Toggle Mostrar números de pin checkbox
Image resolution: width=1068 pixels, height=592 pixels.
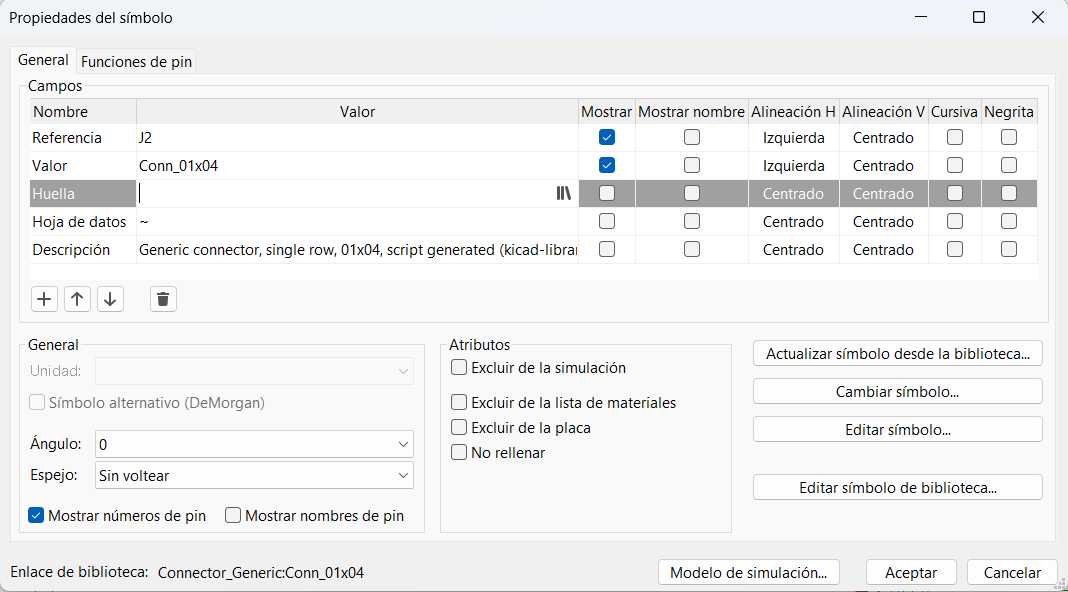(37, 516)
